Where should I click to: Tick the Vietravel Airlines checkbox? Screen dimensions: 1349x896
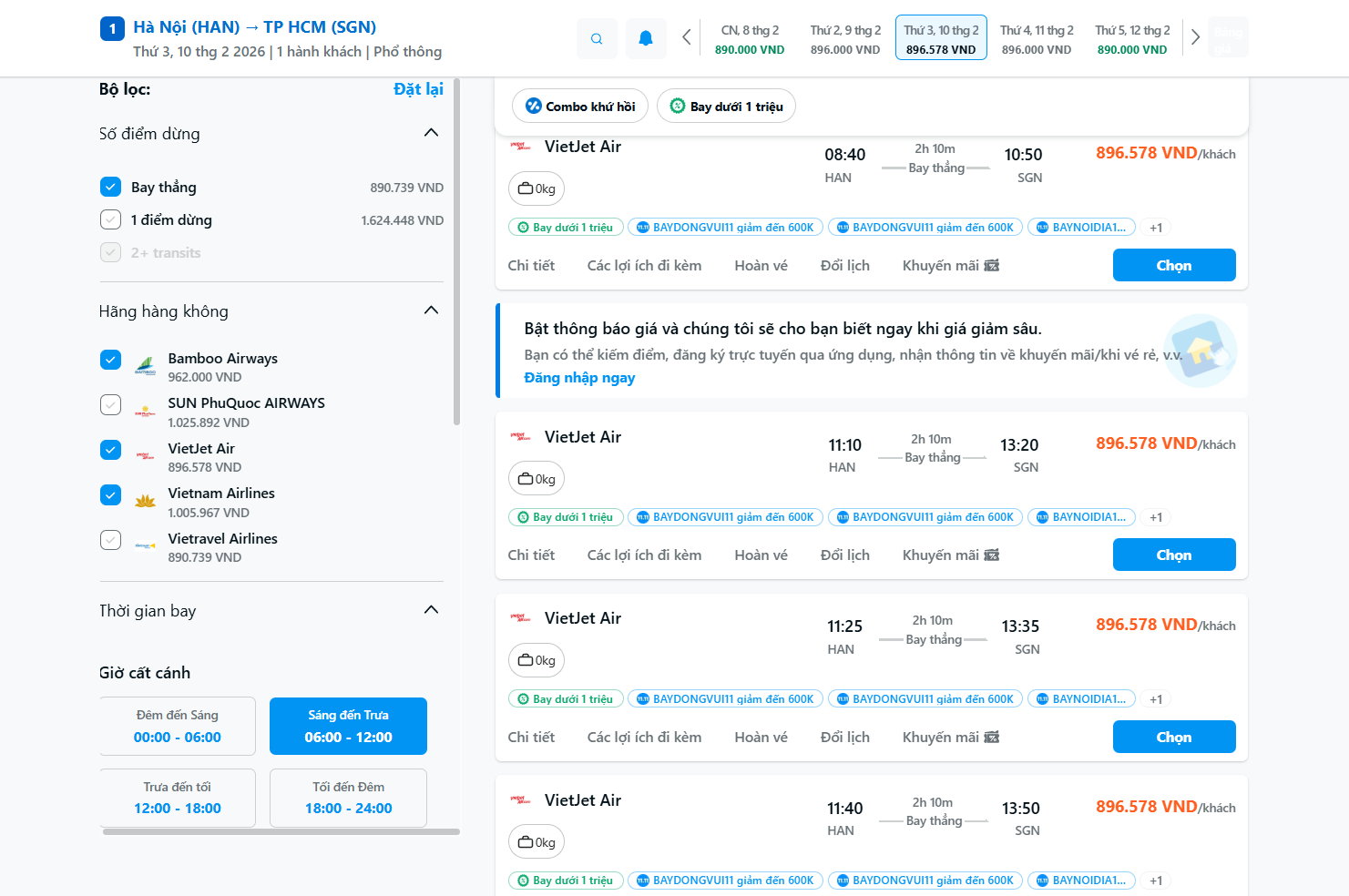click(x=111, y=540)
